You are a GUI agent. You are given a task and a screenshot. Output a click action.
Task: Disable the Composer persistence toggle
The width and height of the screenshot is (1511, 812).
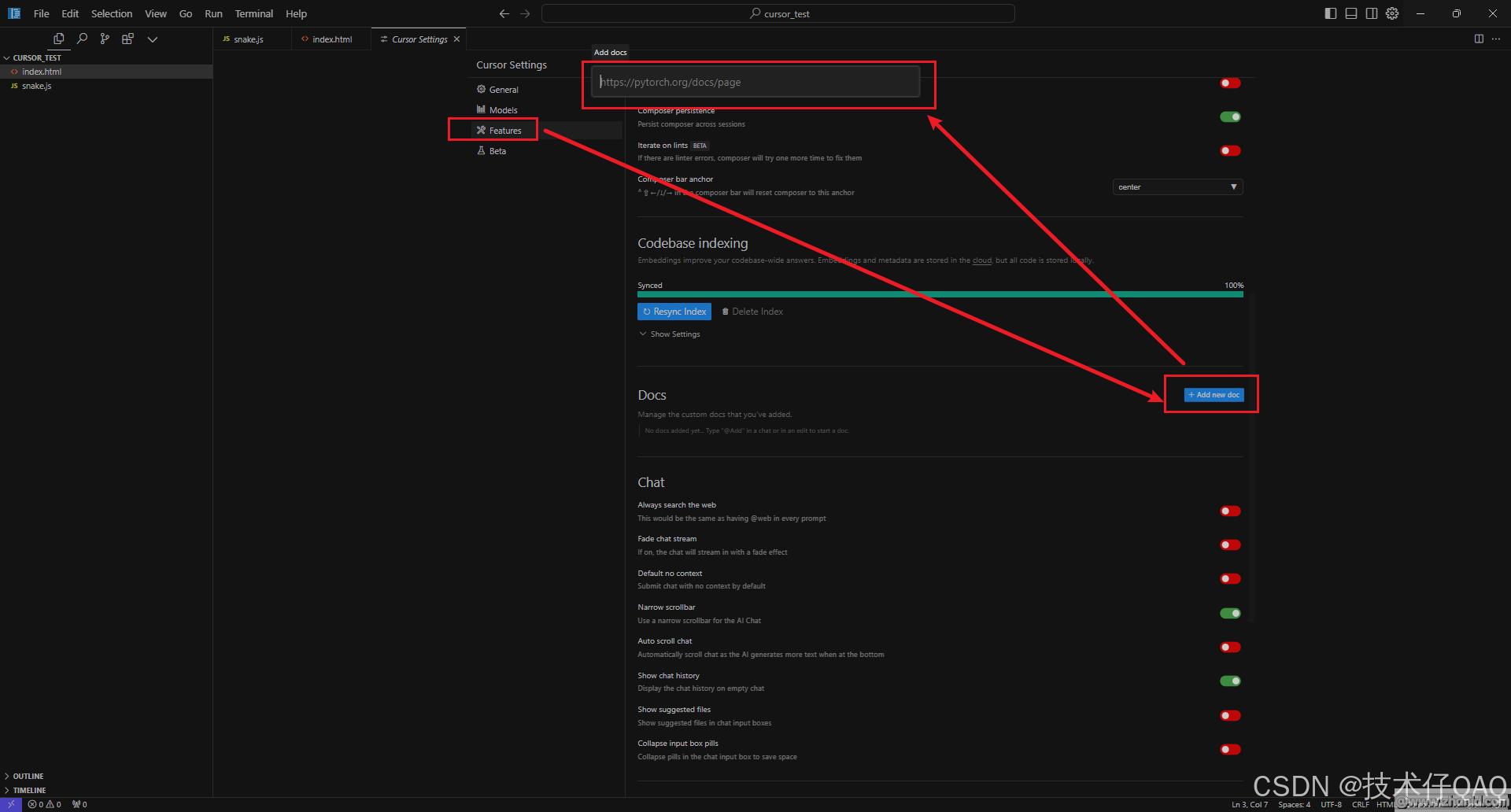(x=1230, y=117)
